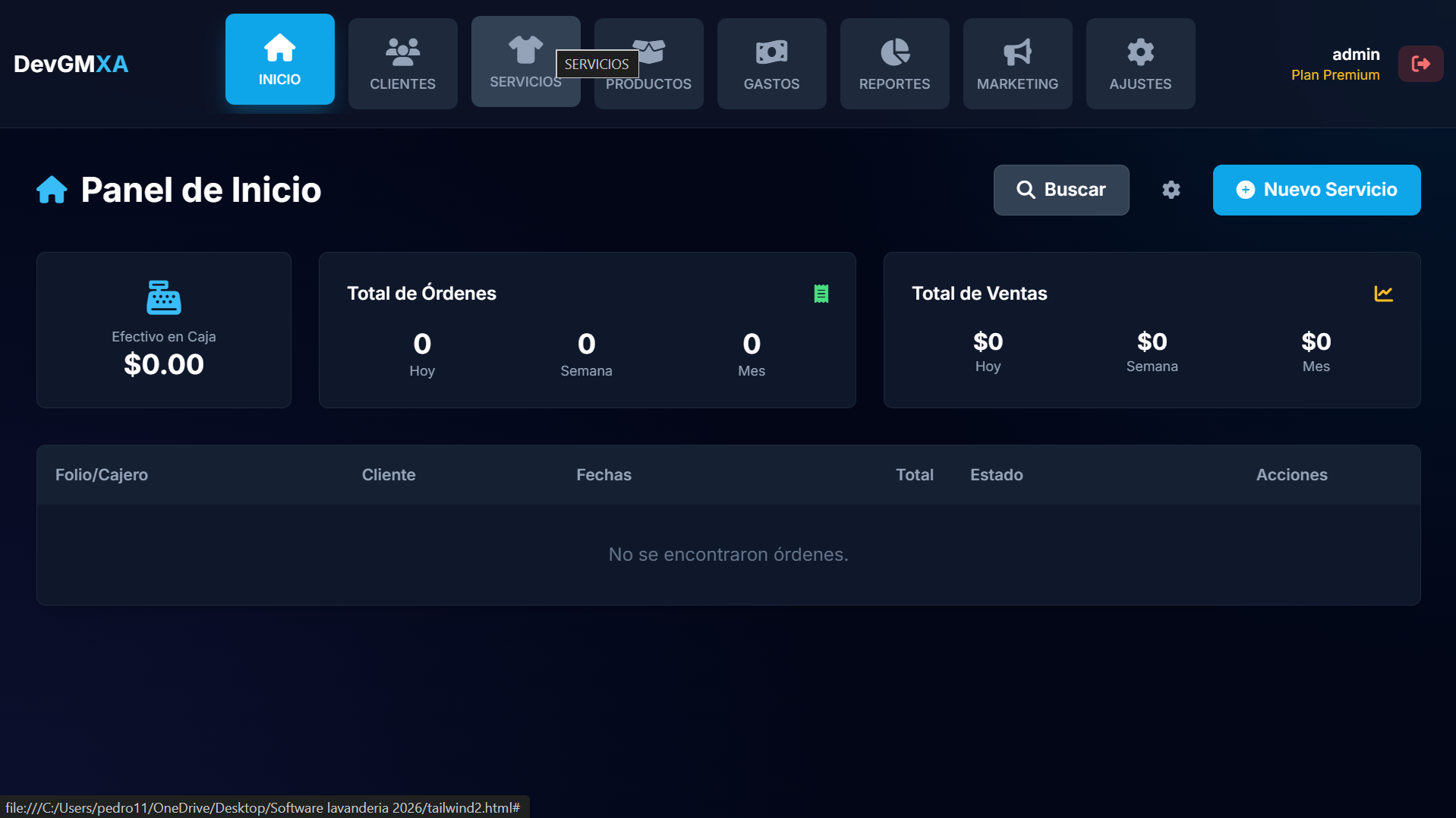The image size is (1456, 818).
Task: Click the Total de Órdenes heading
Action: pos(421,294)
